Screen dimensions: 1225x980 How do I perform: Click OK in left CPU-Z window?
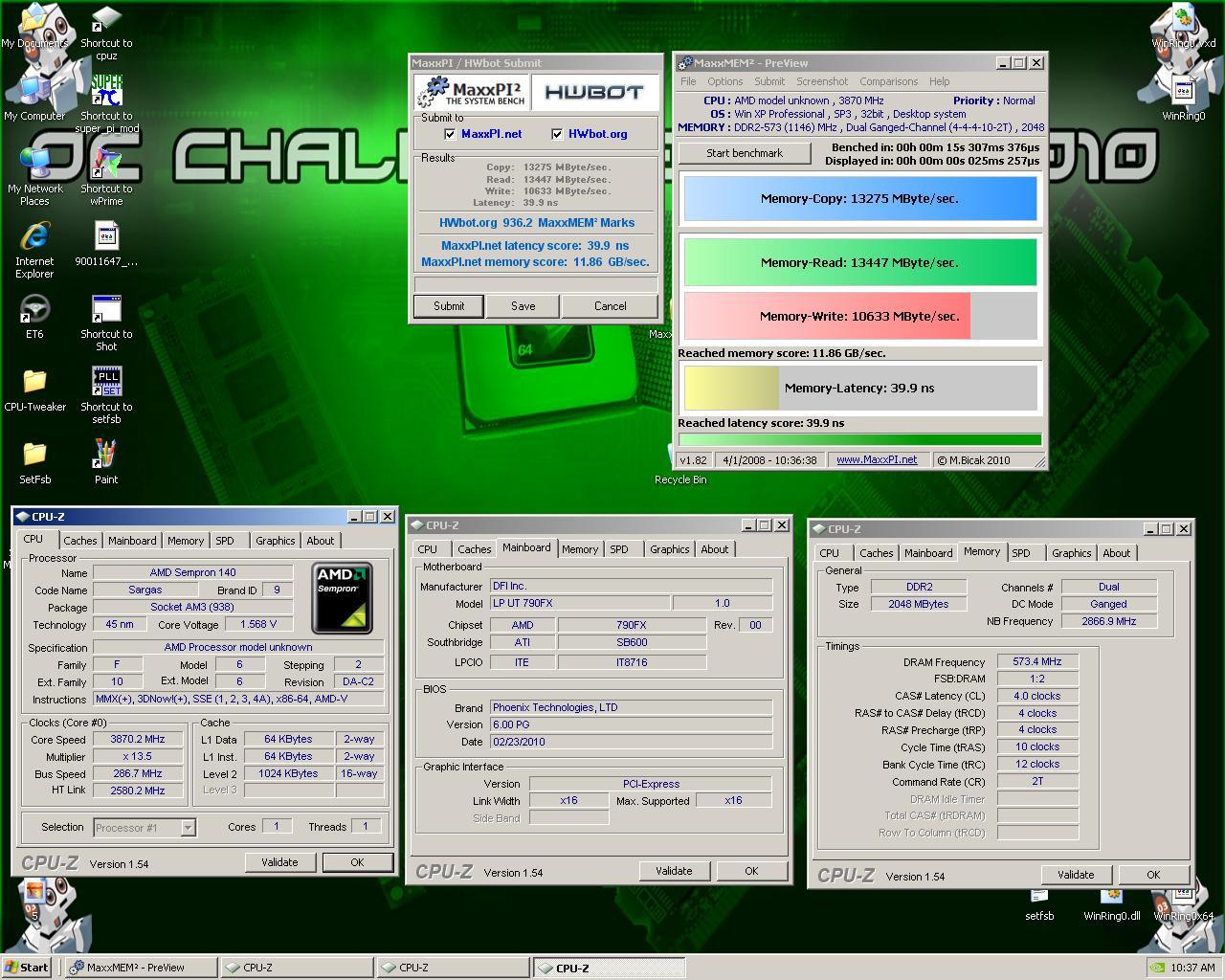pos(357,862)
